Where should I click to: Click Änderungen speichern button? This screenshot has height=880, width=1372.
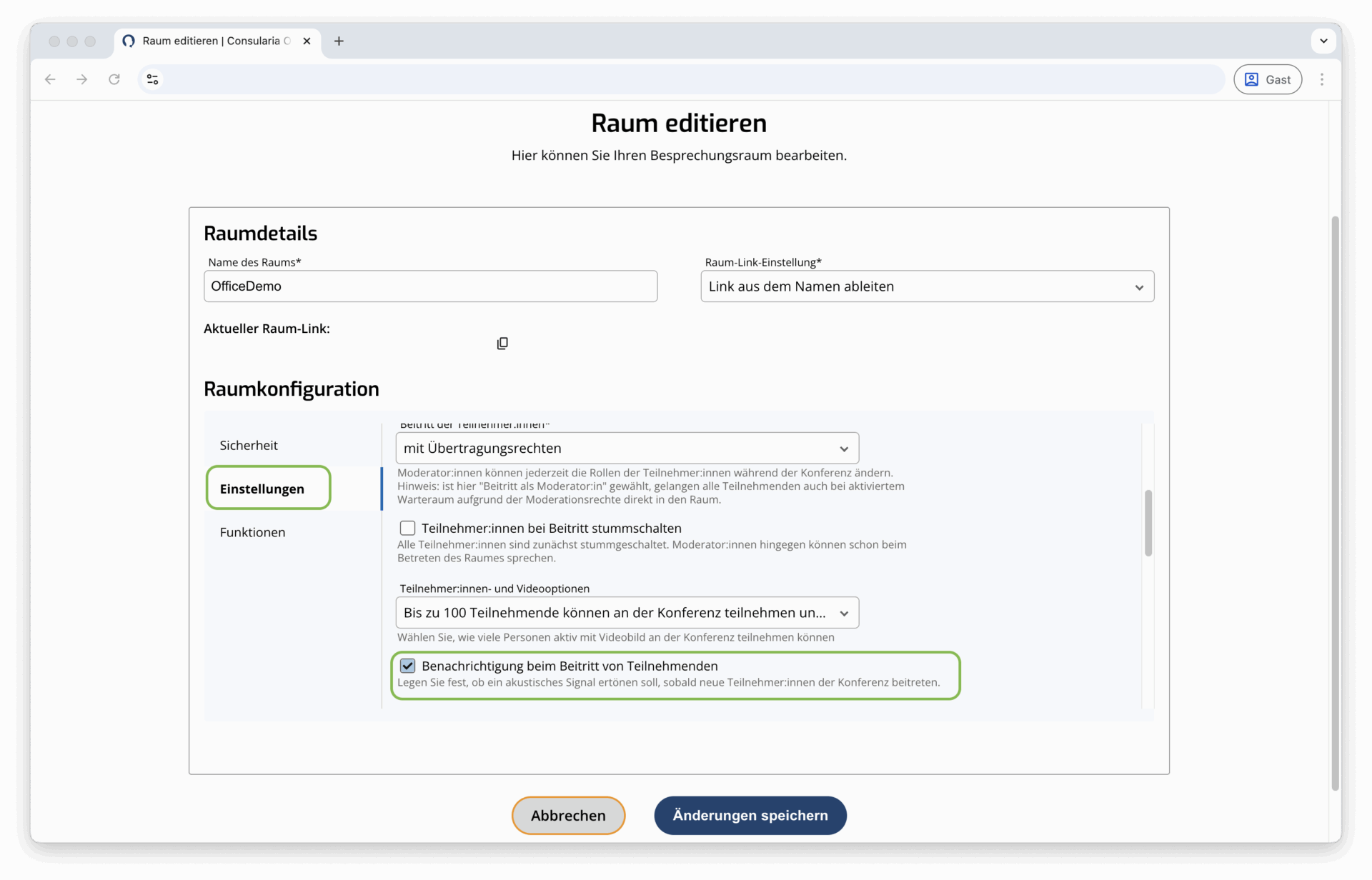click(750, 815)
